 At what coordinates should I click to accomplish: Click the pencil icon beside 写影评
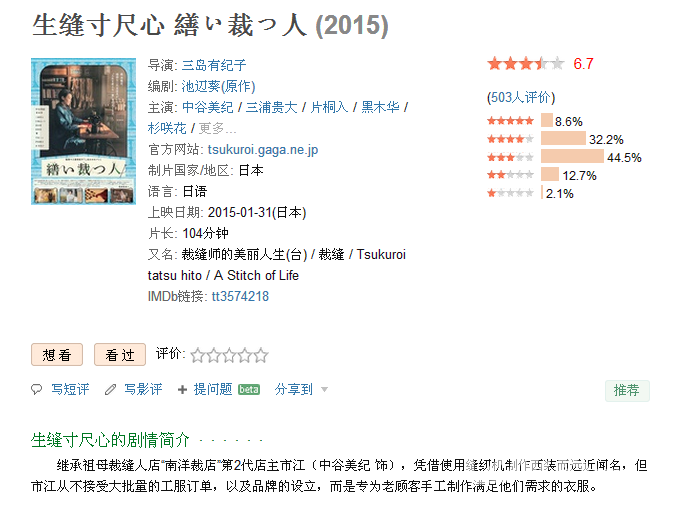point(110,389)
